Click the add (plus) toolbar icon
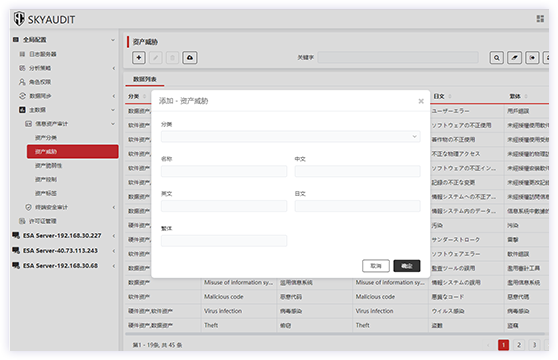Screen dimensions: 558x360 (139, 57)
